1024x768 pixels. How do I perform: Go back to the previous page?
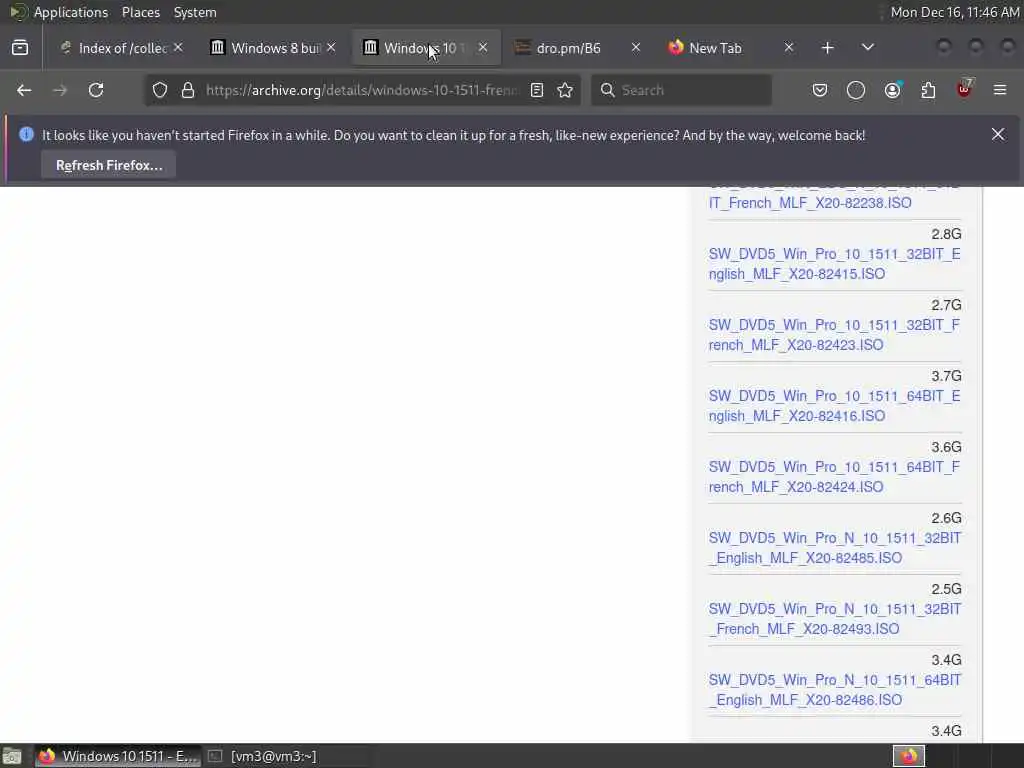(x=24, y=90)
